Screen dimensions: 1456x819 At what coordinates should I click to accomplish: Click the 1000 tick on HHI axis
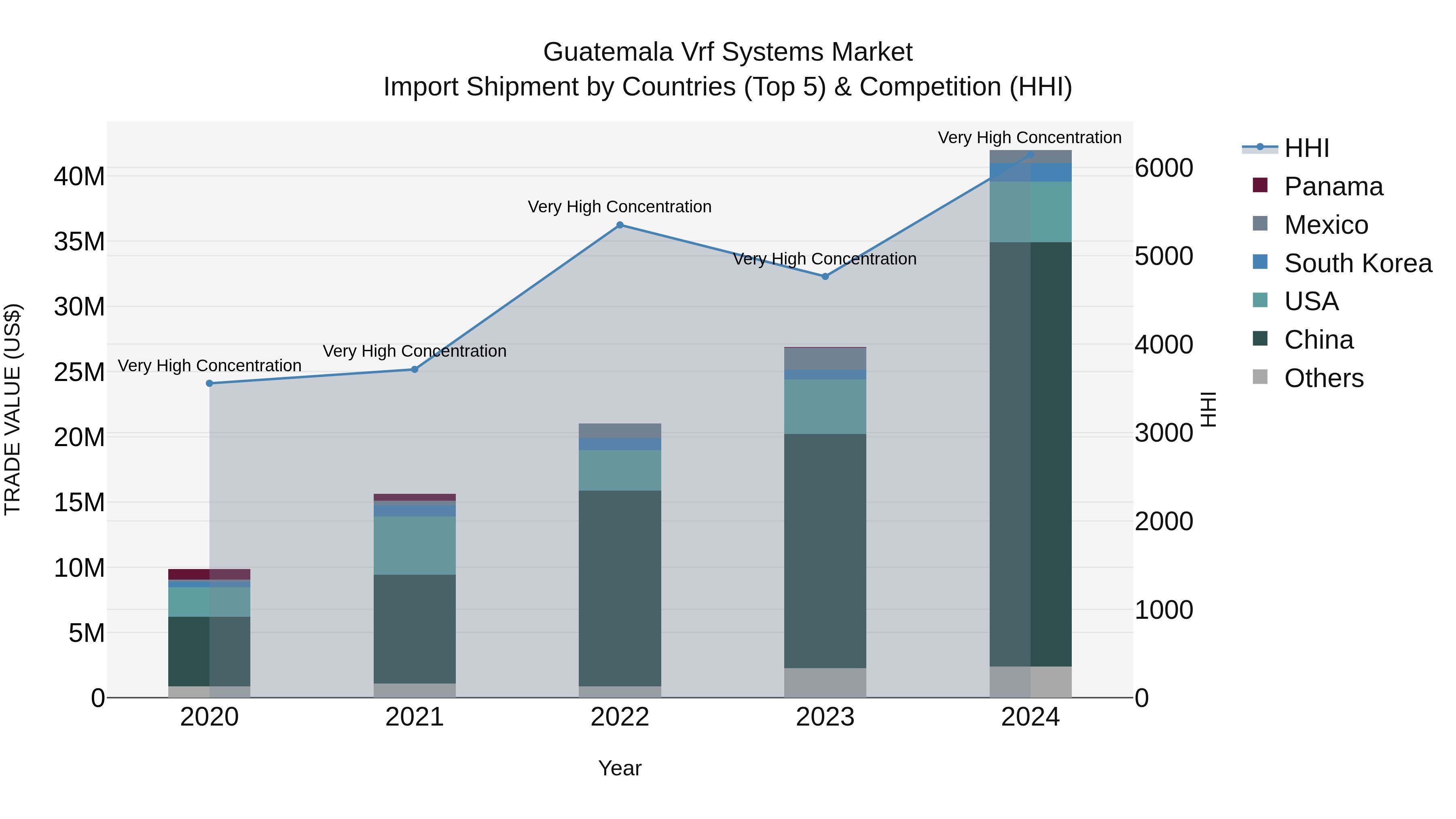[1164, 610]
